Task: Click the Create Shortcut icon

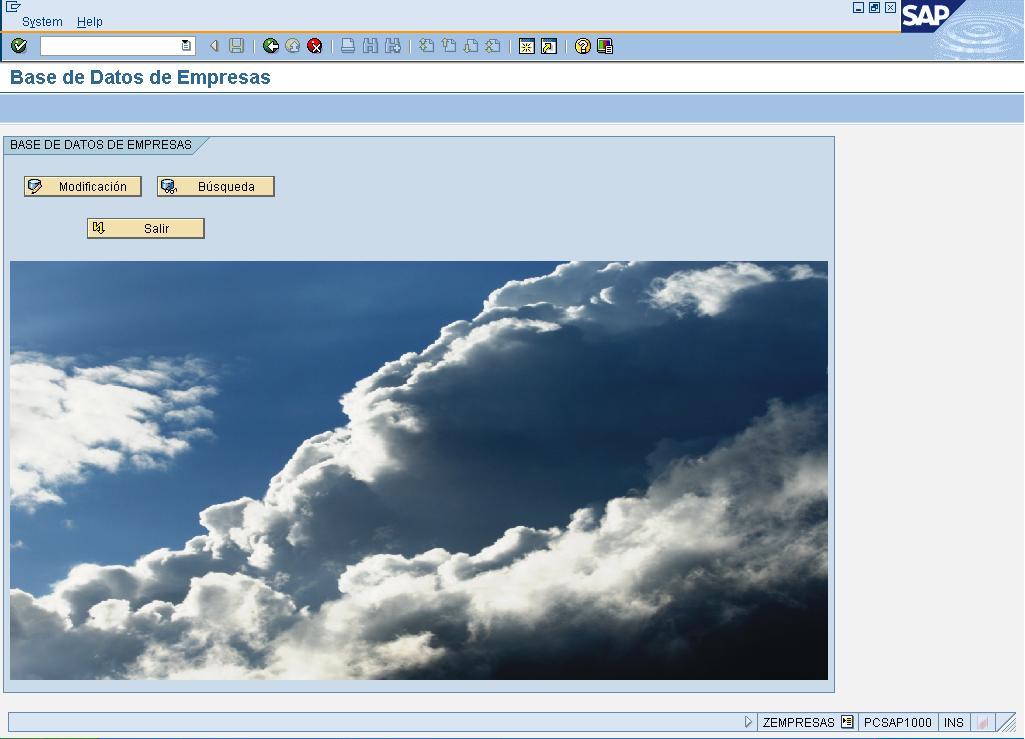Action: pos(549,46)
